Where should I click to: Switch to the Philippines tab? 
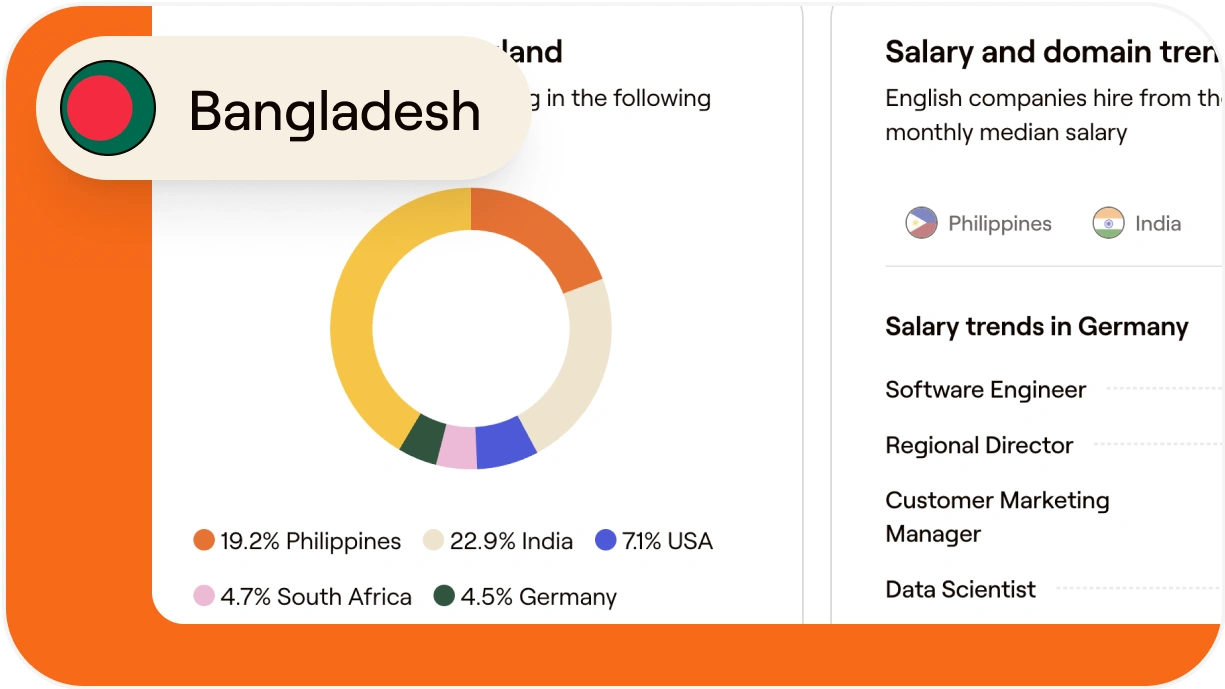998,224
